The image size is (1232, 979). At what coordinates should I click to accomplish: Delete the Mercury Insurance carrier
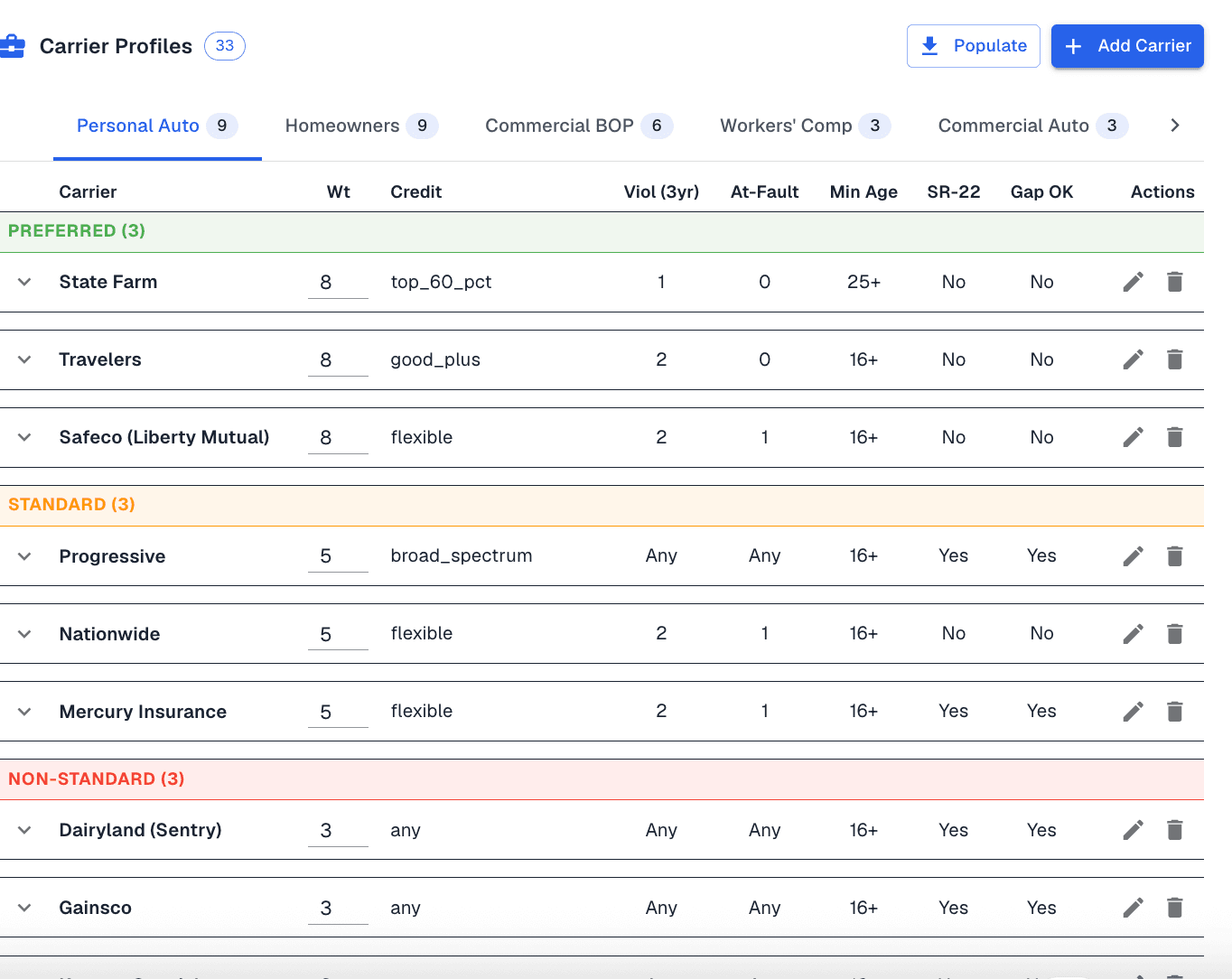[x=1174, y=712]
